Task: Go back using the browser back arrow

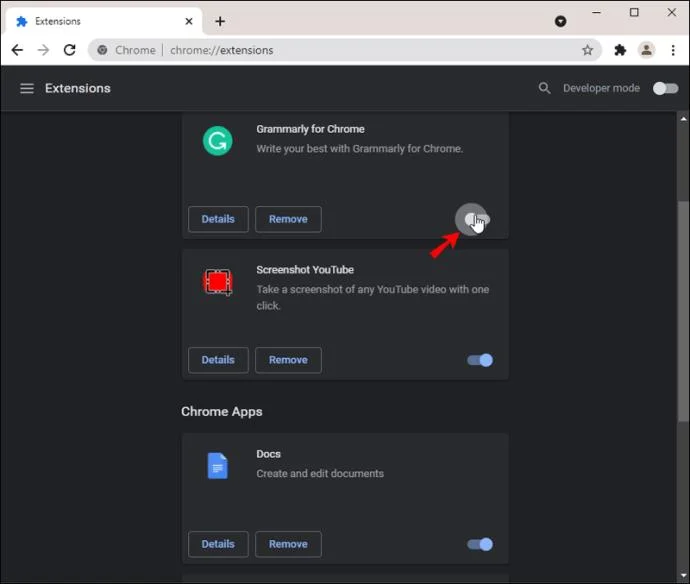Action: (x=17, y=50)
